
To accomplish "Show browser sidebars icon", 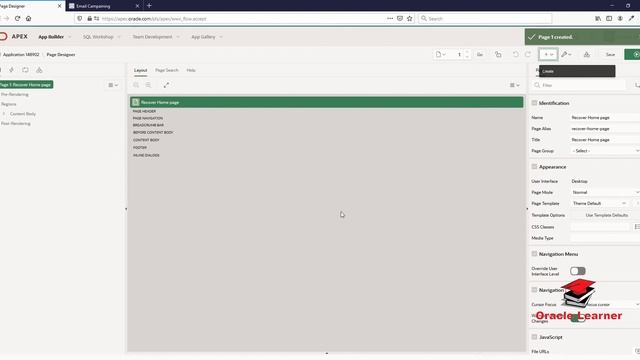I will (x=609, y=18).
